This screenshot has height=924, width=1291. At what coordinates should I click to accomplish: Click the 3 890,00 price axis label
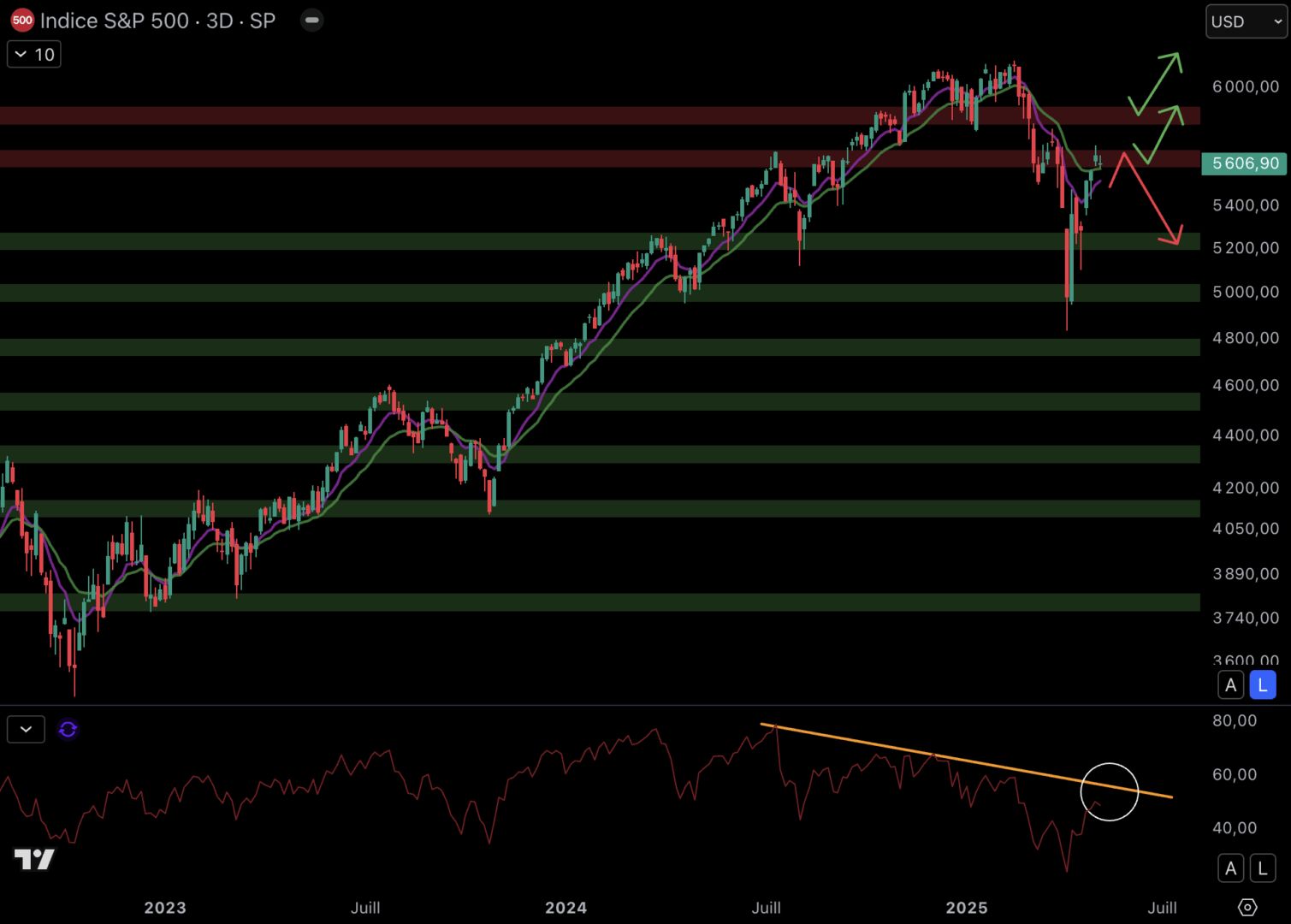coord(1246,573)
